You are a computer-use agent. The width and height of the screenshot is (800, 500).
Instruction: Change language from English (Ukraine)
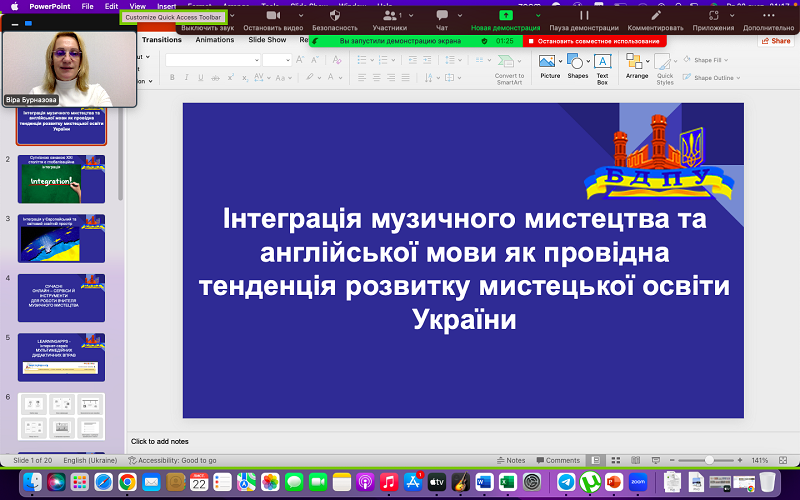click(x=90, y=460)
